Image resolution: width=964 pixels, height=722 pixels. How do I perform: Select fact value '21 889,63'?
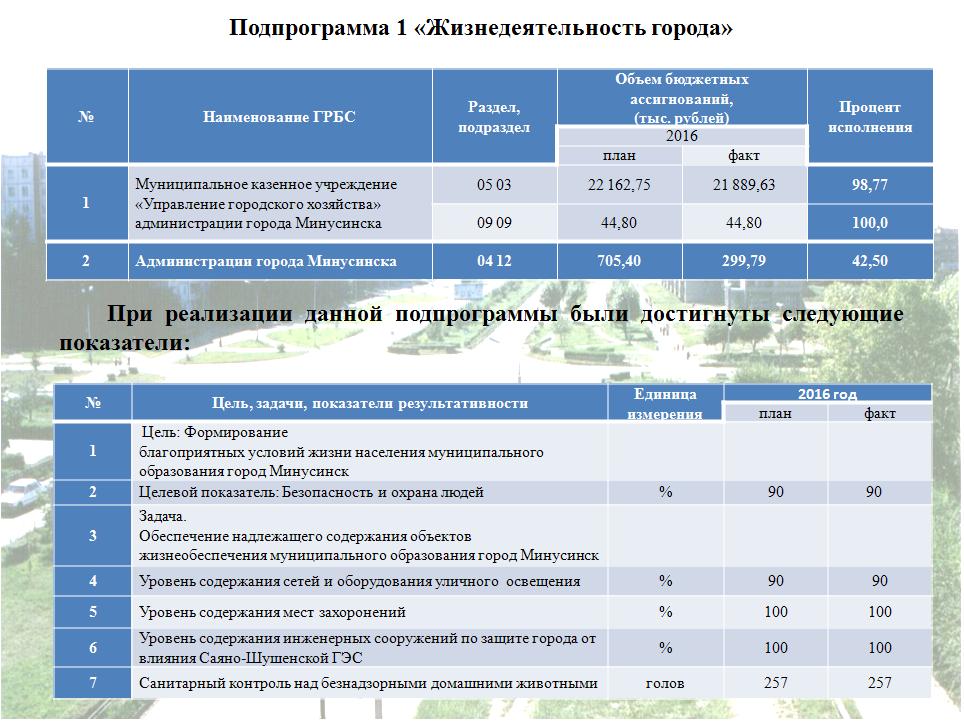point(744,184)
